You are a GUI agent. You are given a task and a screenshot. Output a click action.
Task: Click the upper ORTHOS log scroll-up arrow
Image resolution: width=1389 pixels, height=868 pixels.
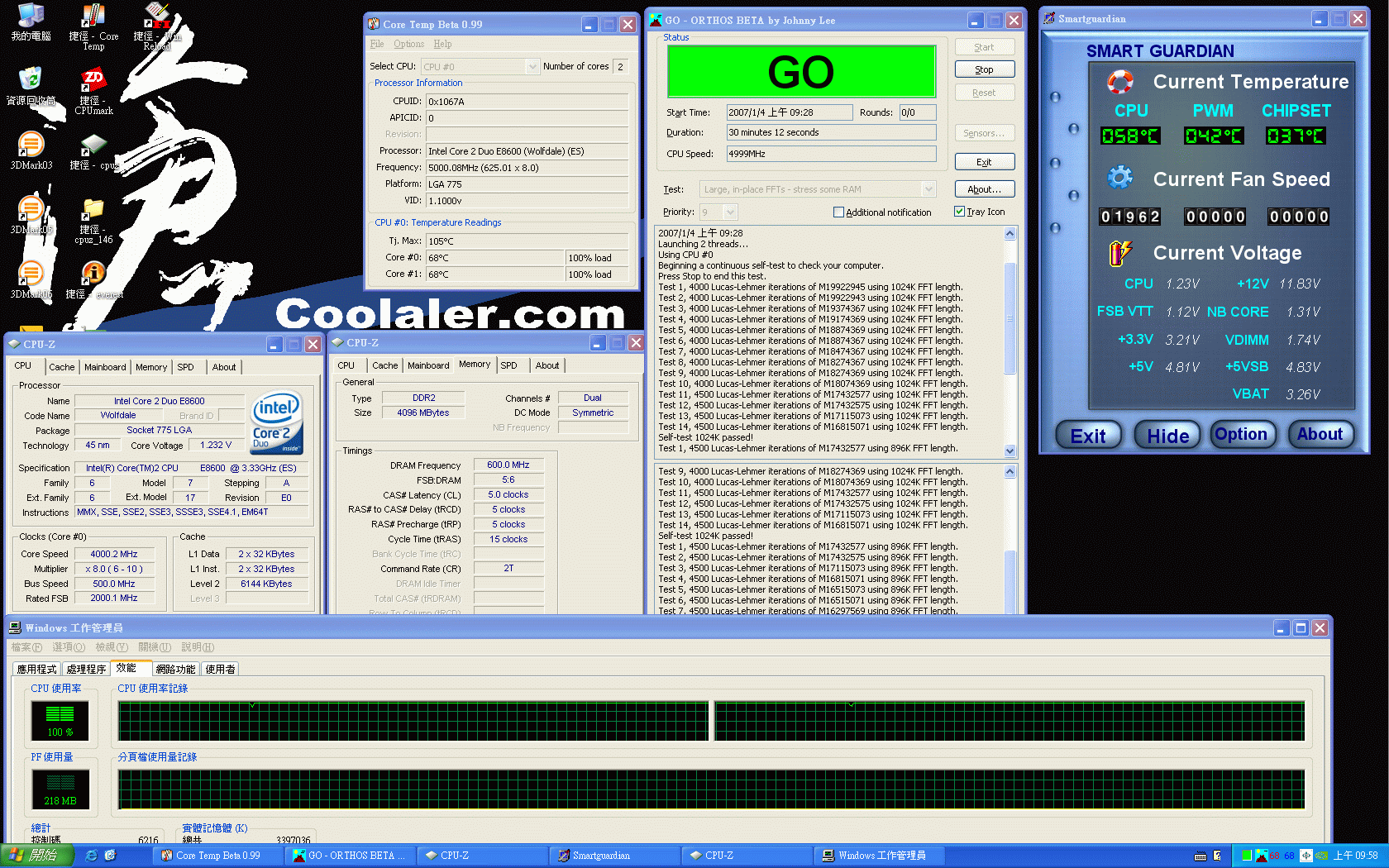coord(1010,234)
